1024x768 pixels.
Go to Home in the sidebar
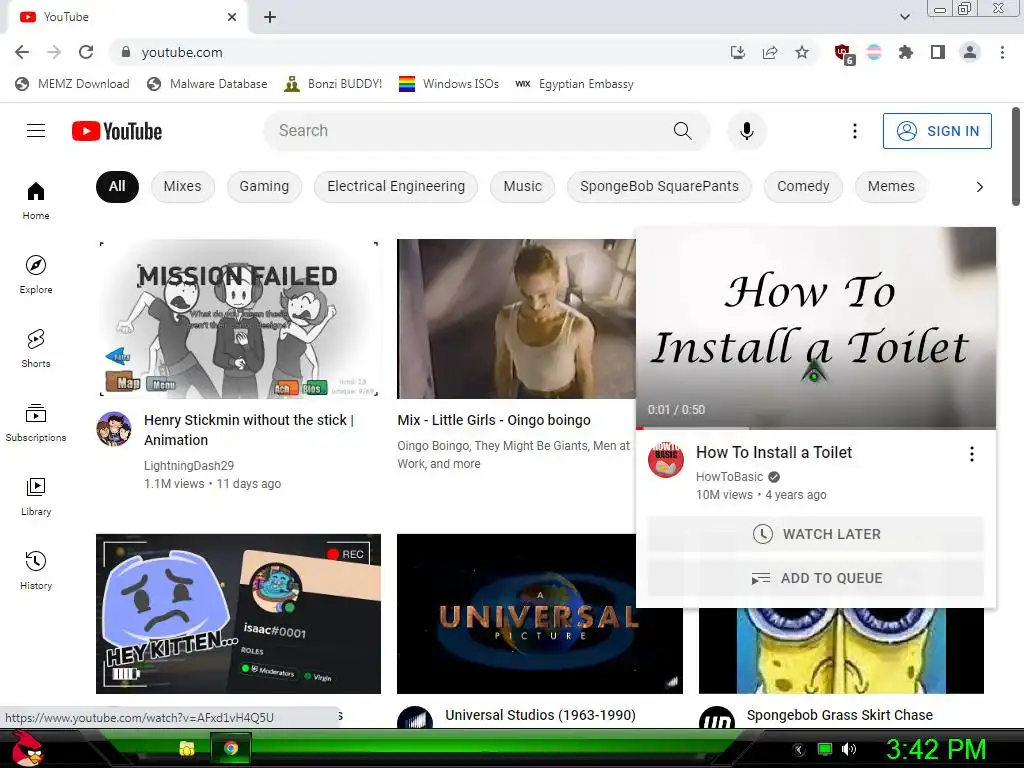pos(36,200)
